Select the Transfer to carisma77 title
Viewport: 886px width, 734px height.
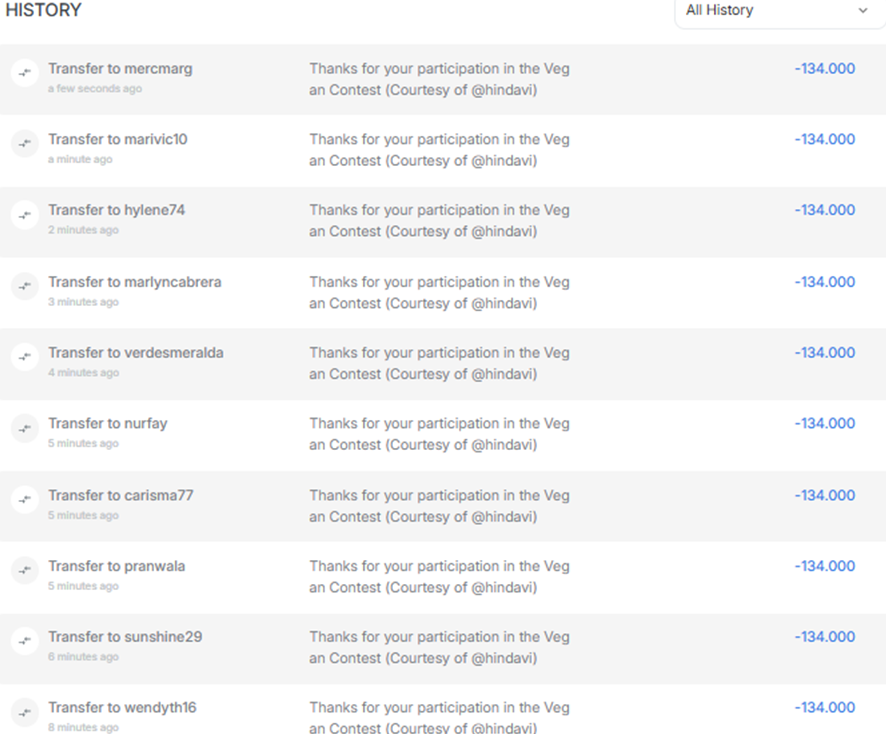point(121,495)
